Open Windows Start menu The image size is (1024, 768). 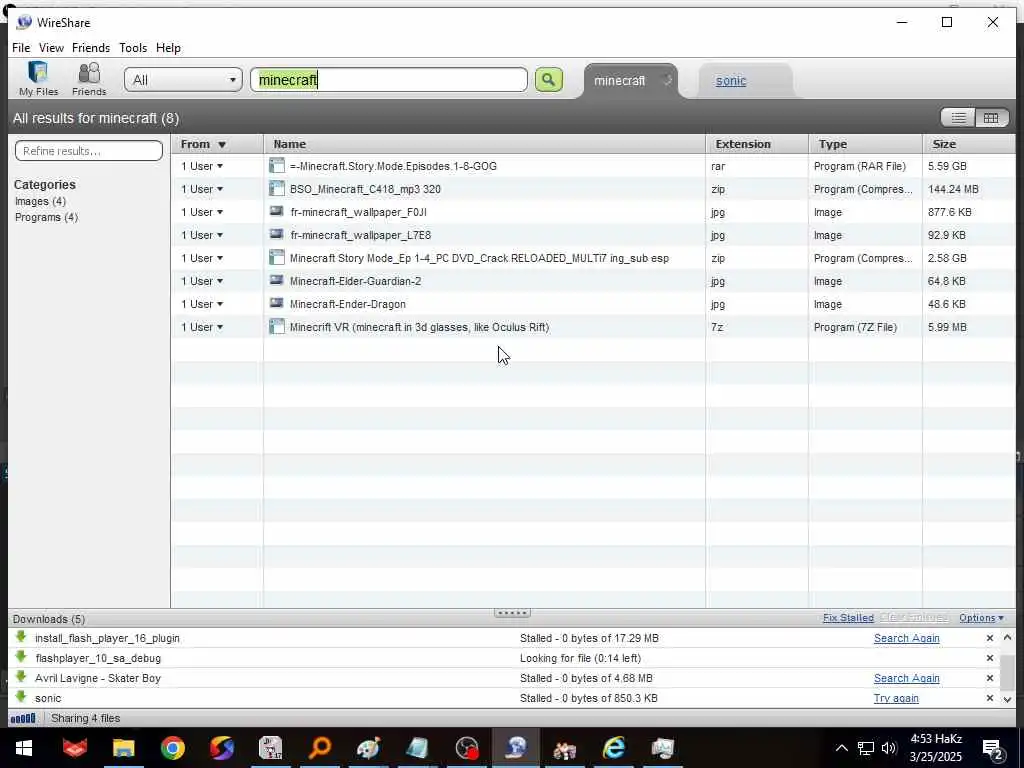[24, 748]
